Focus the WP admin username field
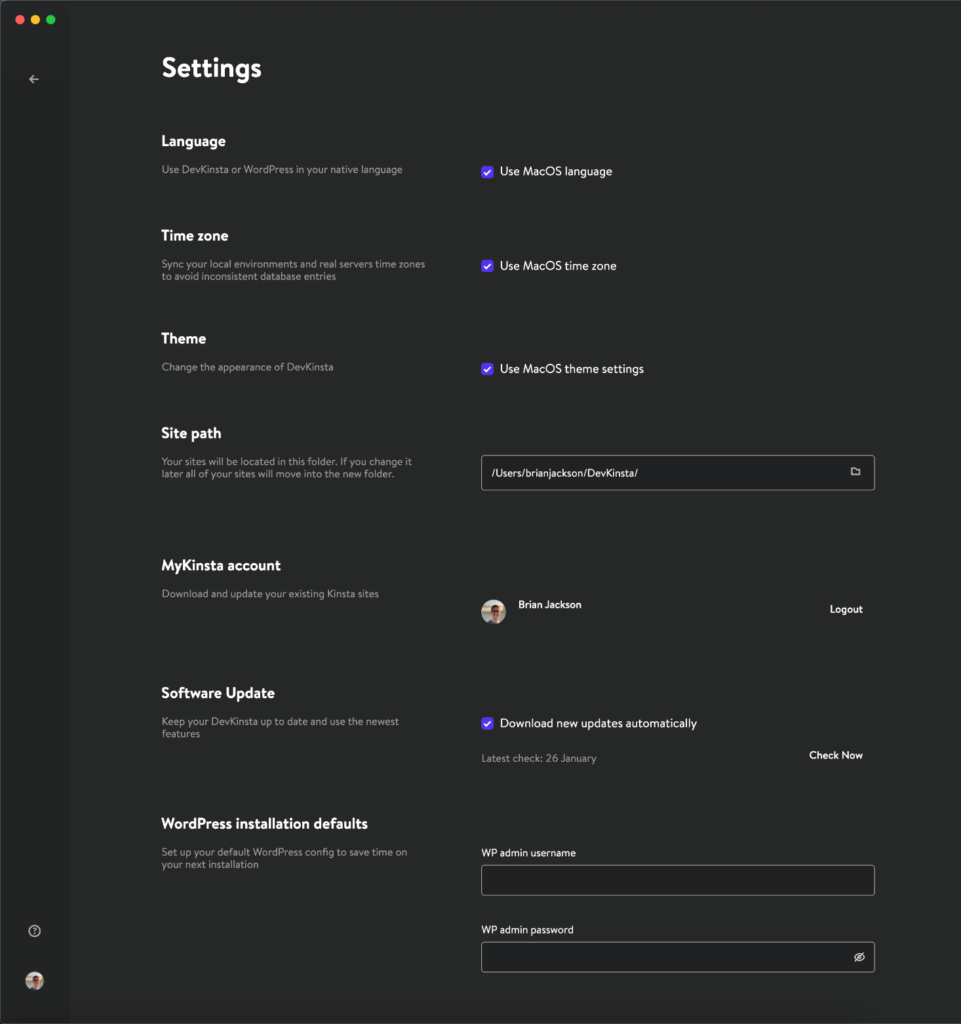The image size is (961, 1024). 677,880
